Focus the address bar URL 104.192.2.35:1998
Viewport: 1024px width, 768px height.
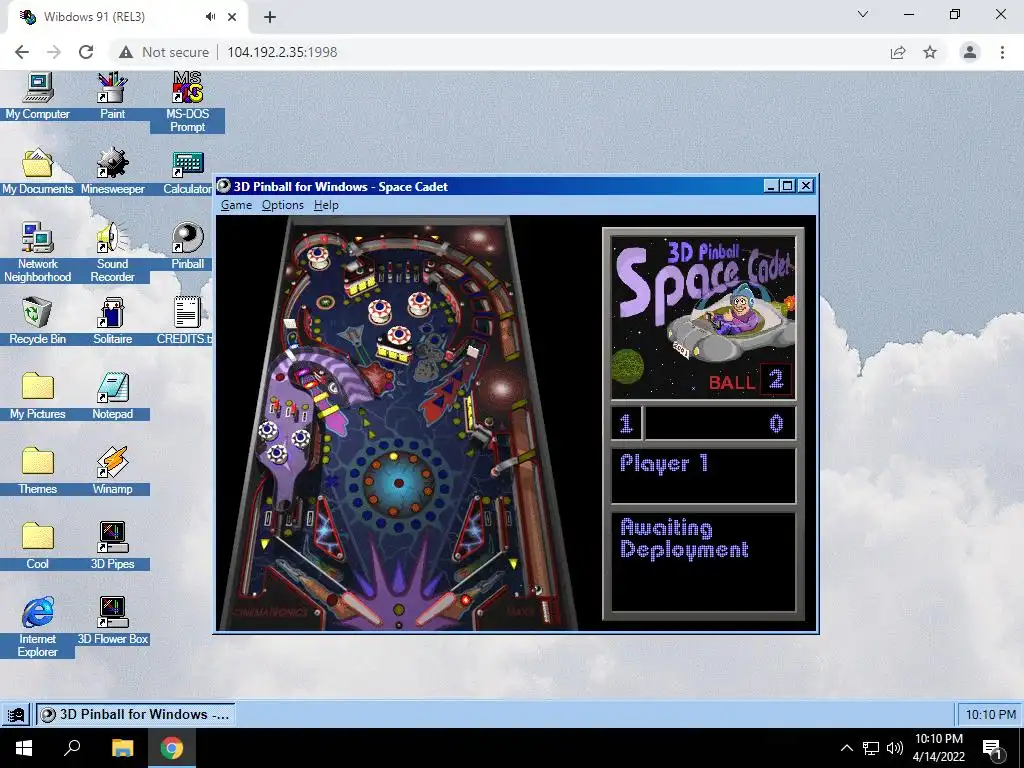(x=282, y=52)
